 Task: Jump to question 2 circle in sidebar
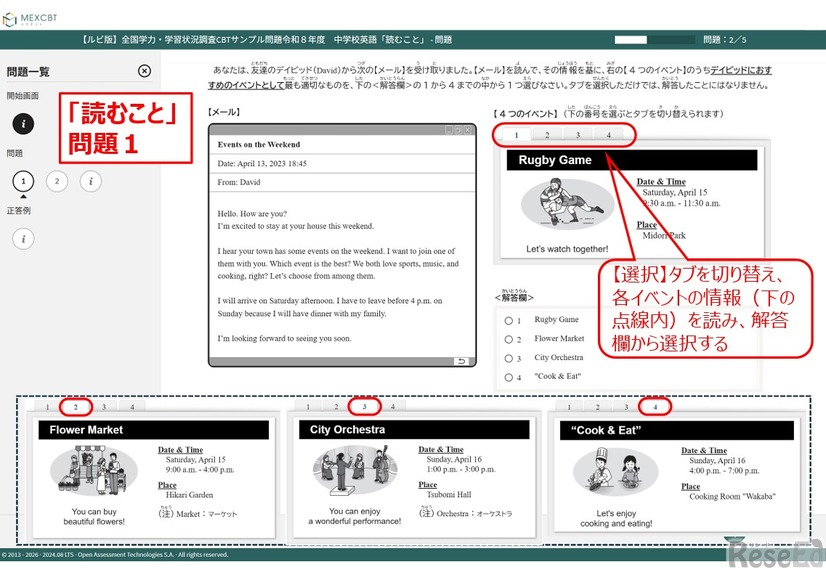coord(58,181)
